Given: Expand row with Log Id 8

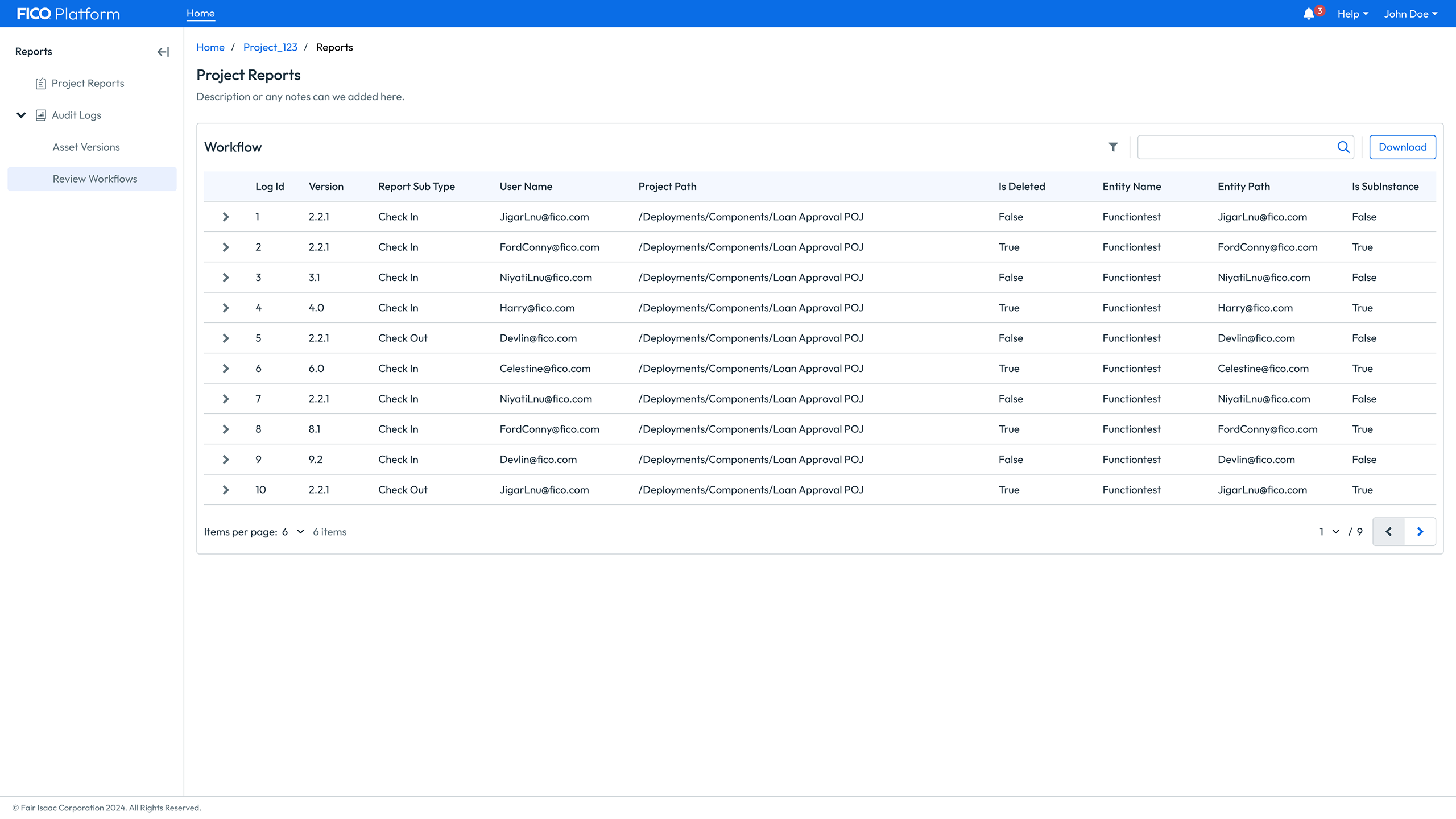Looking at the screenshot, I should pyautogui.click(x=226, y=429).
